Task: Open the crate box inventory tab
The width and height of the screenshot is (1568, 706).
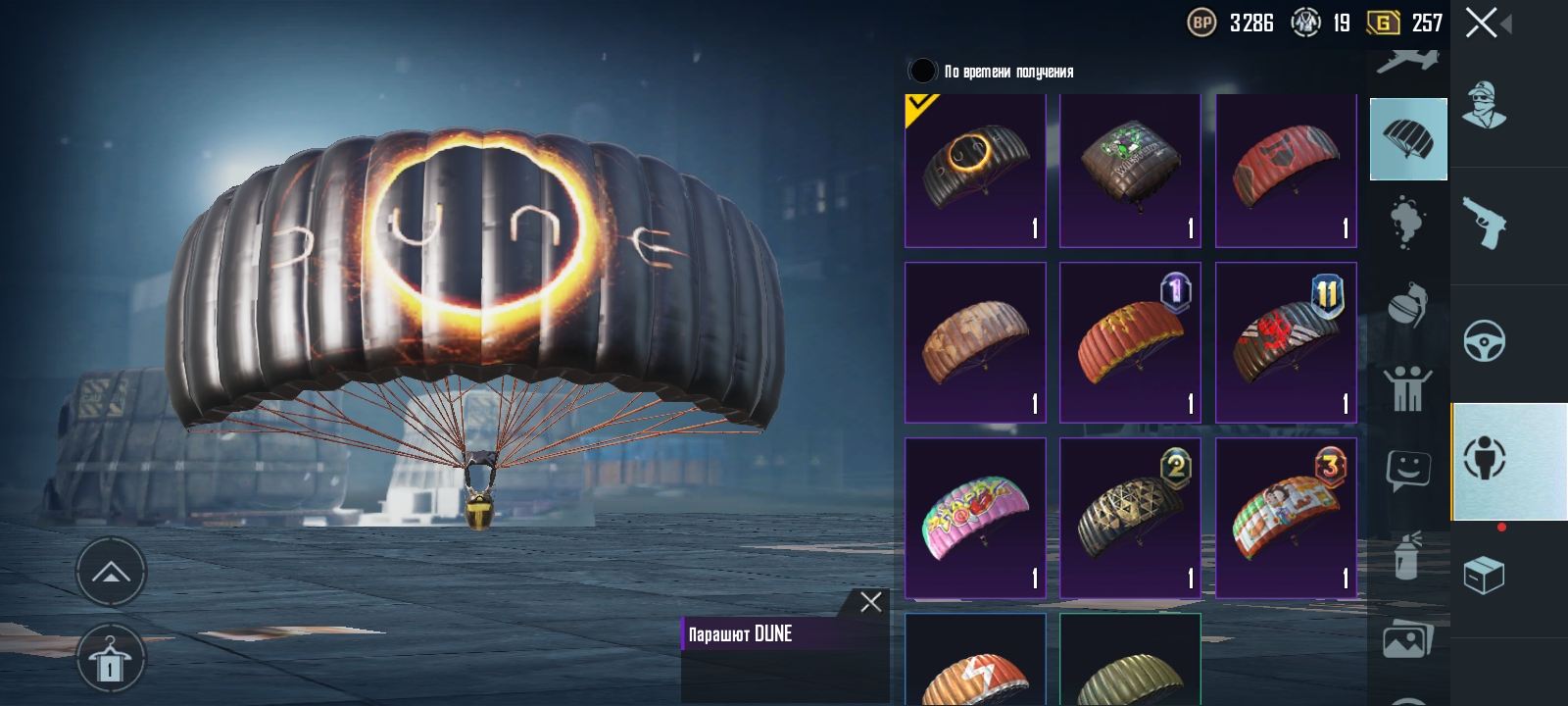Action: (1484, 576)
